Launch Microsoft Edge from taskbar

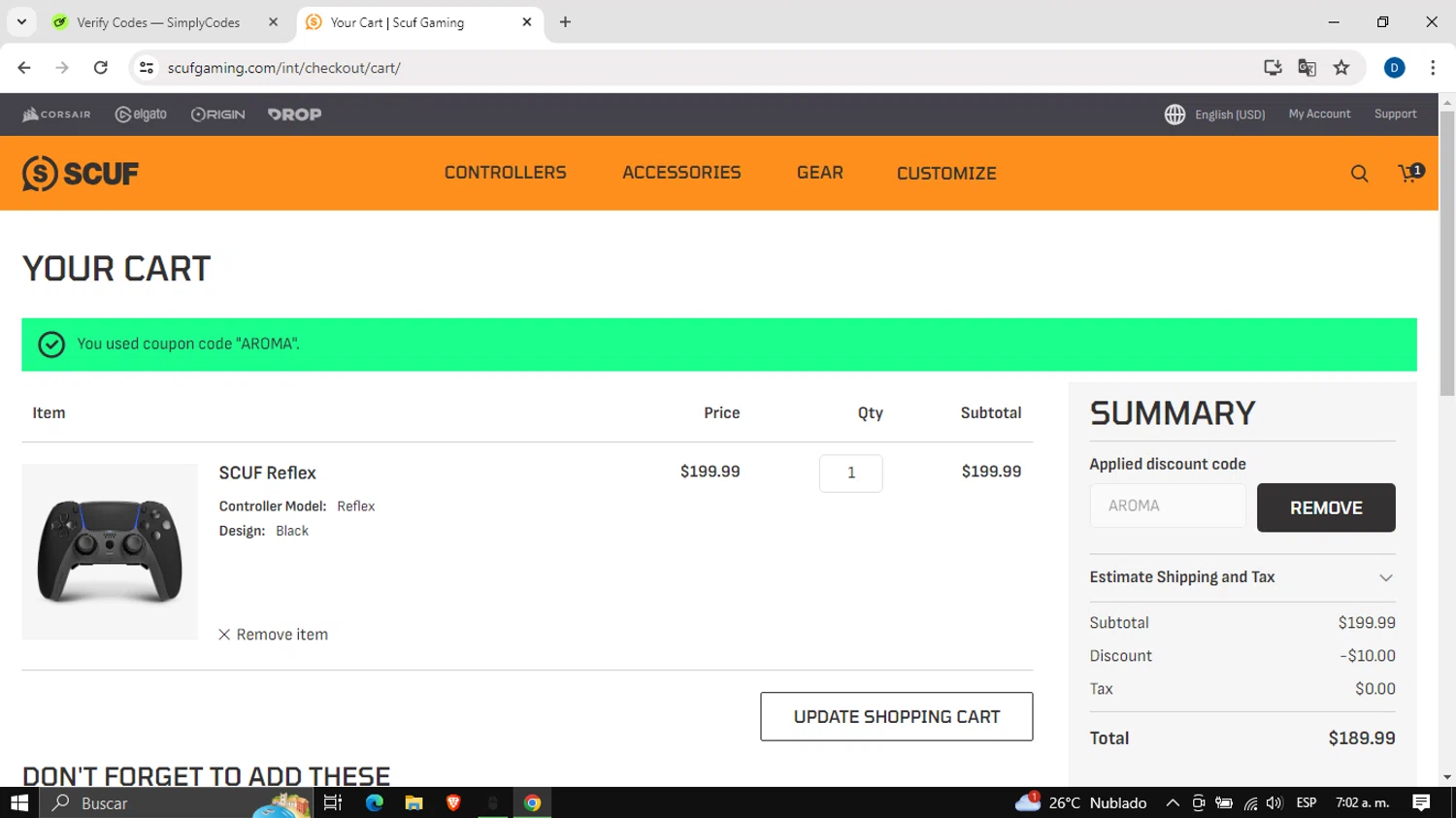tap(375, 802)
